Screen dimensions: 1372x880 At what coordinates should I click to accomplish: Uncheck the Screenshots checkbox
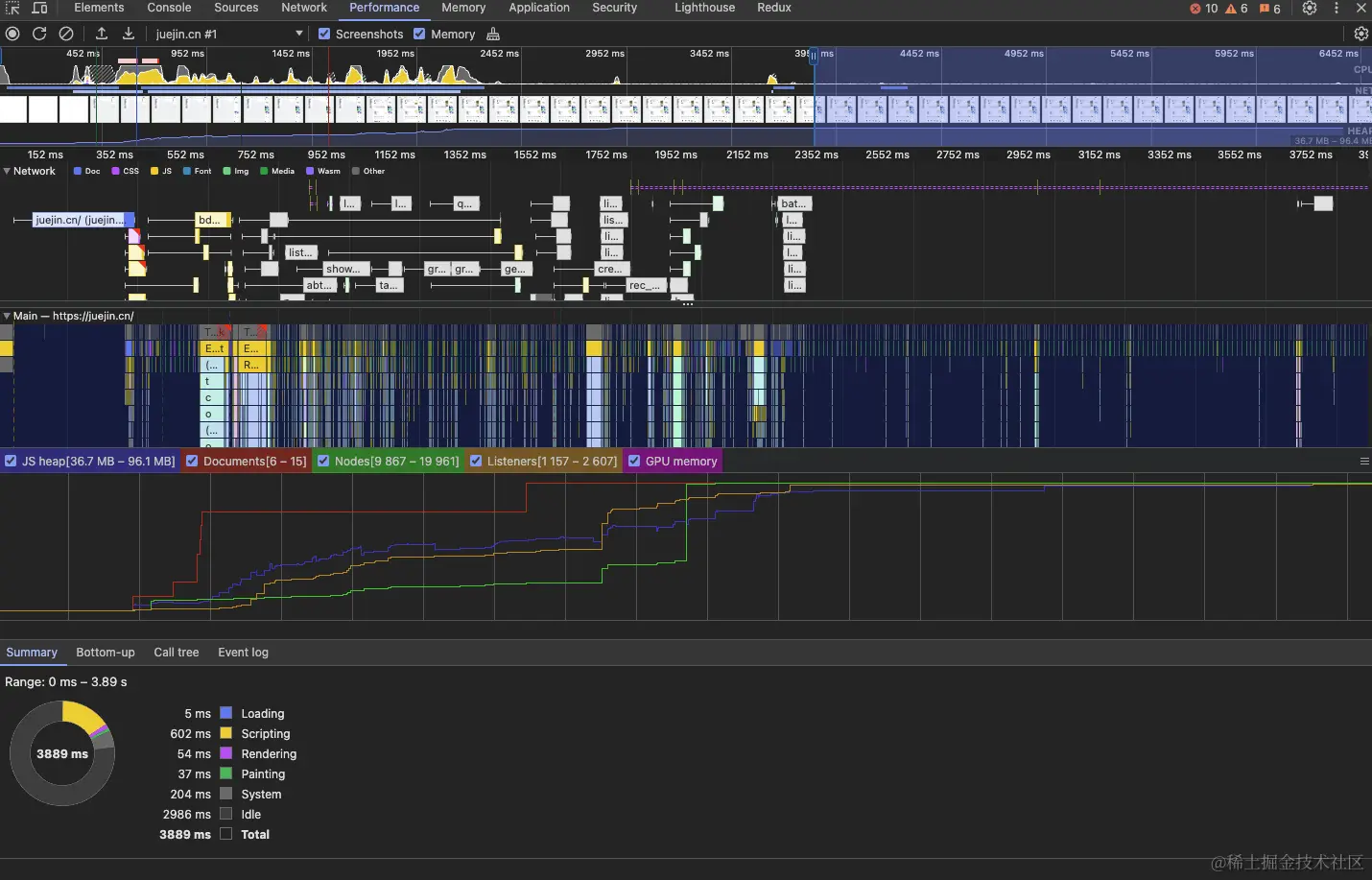324,34
